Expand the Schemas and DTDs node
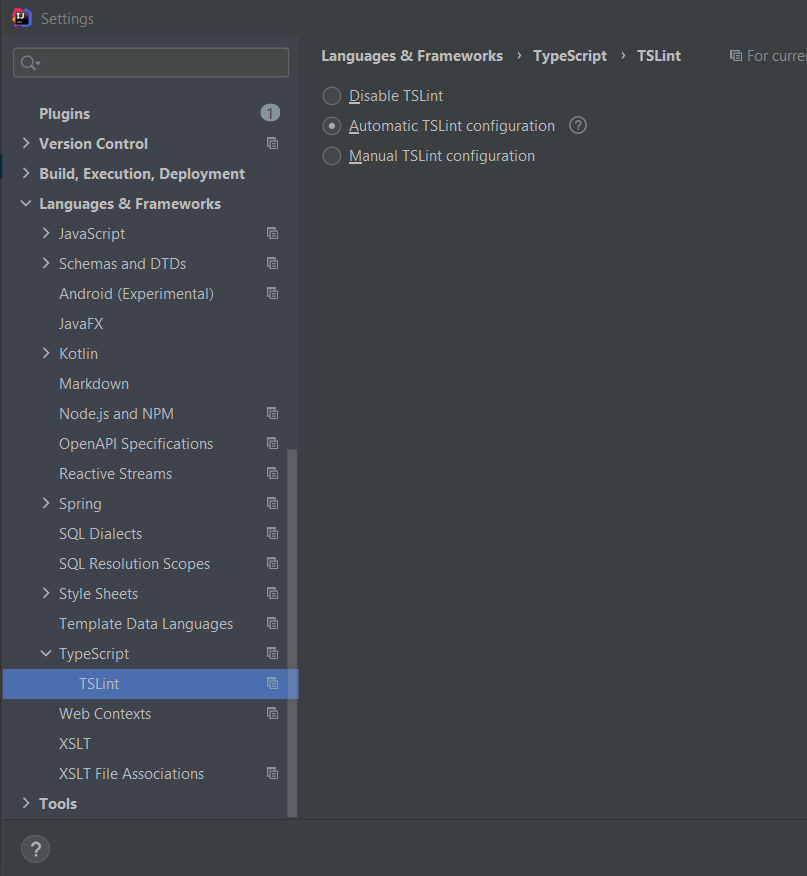 46,264
